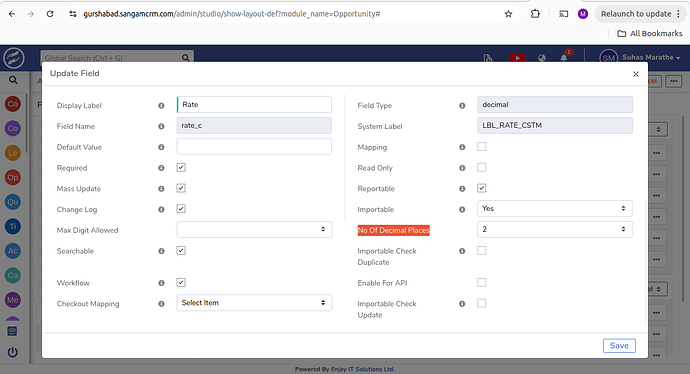Click the info icon beside Field Type
690x374 pixels.
(x=462, y=106)
